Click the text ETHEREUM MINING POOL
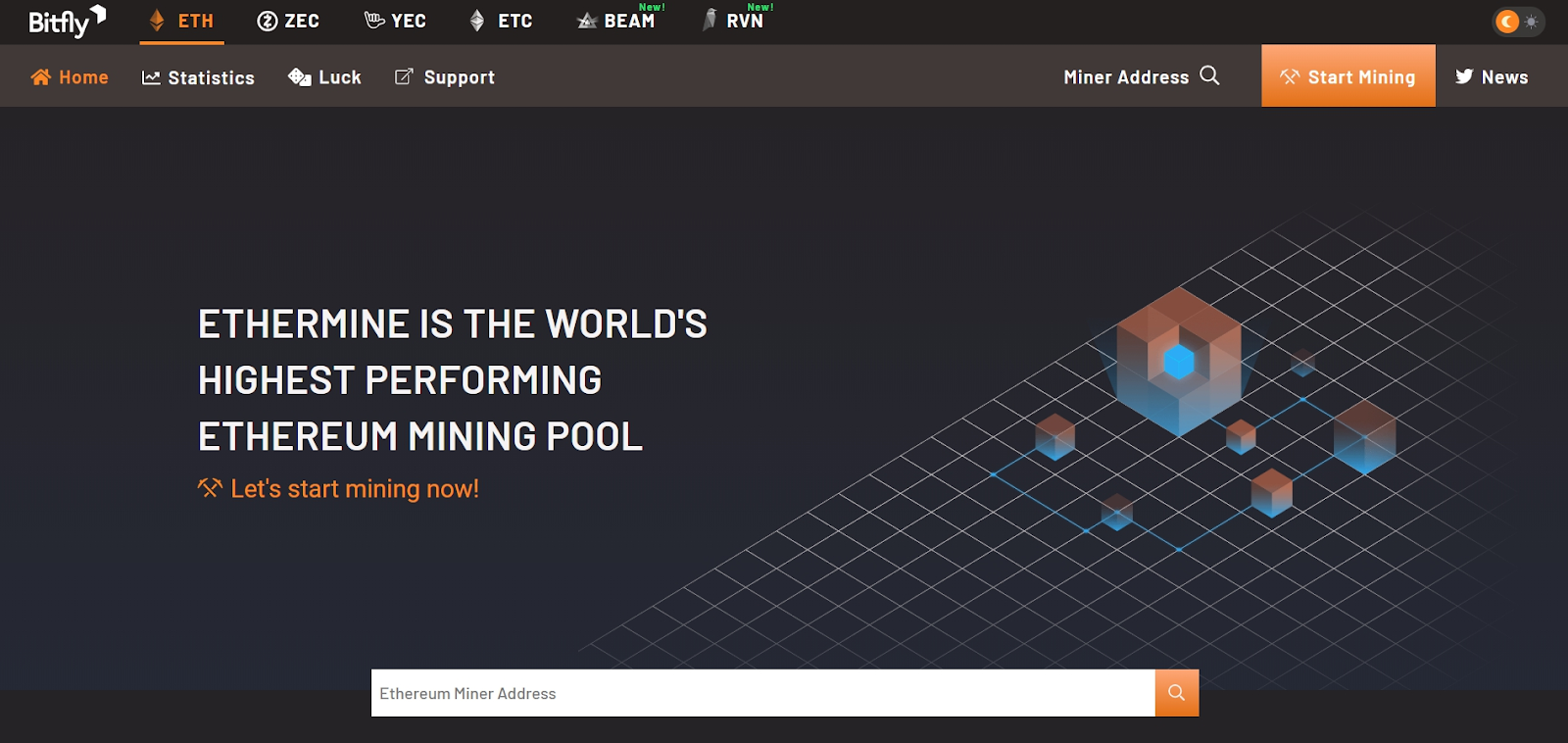 [x=420, y=436]
